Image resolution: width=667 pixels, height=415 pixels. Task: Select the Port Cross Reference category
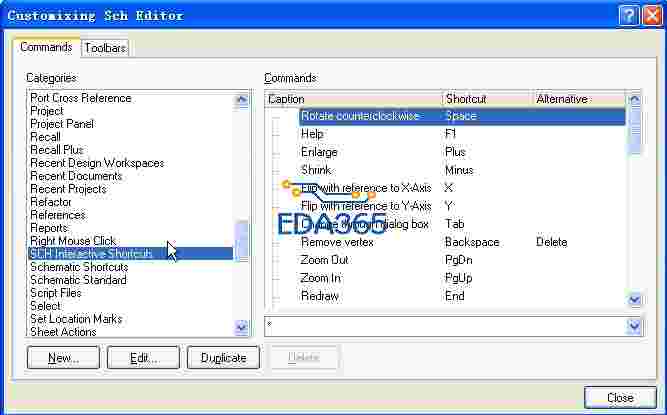[81, 98]
